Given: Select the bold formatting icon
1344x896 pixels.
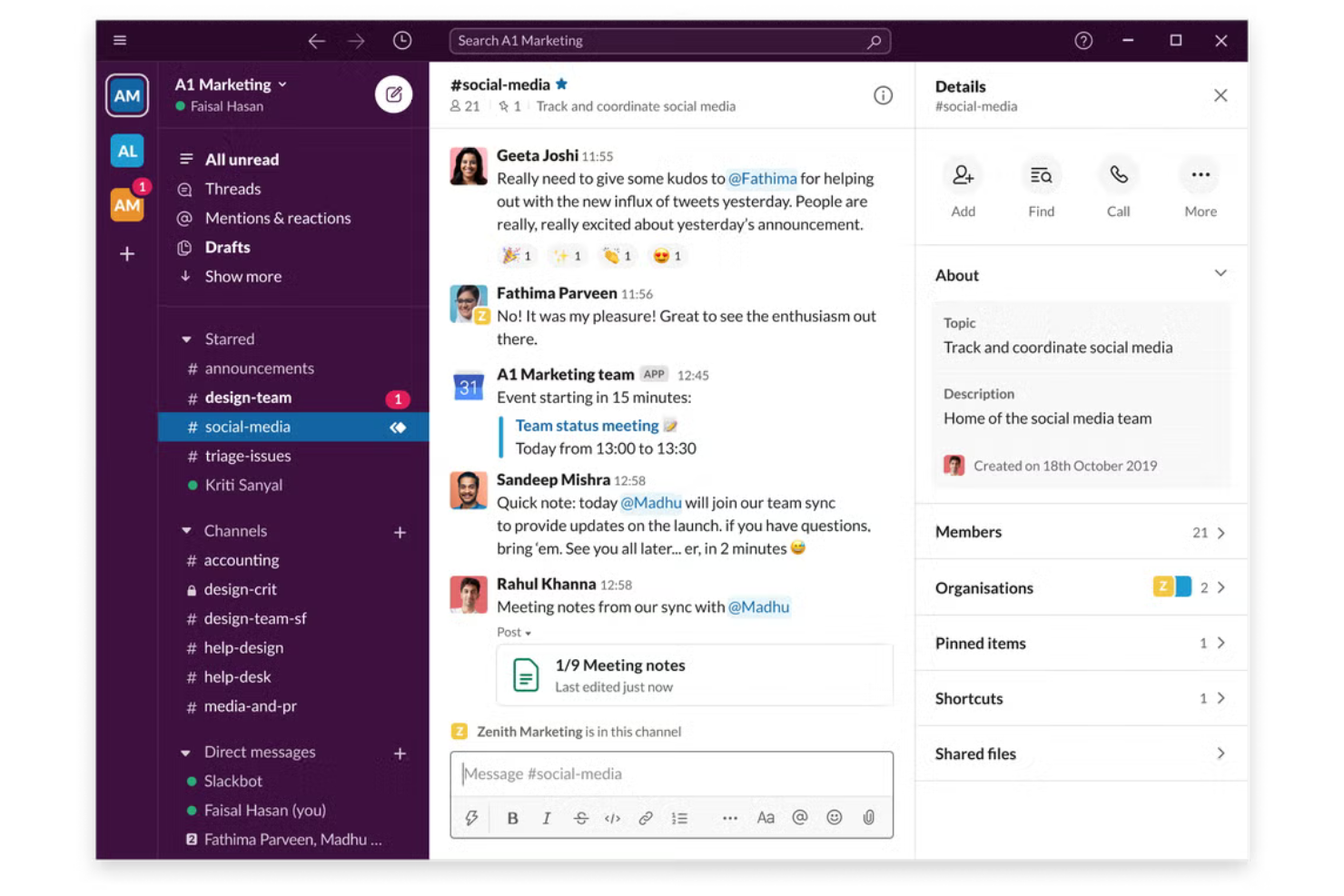Looking at the screenshot, I should click(512, 817).
